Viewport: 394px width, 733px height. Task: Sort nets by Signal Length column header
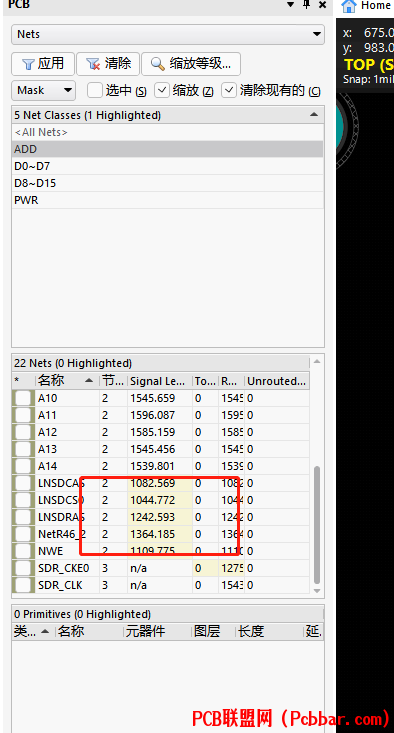pos(159,381)
